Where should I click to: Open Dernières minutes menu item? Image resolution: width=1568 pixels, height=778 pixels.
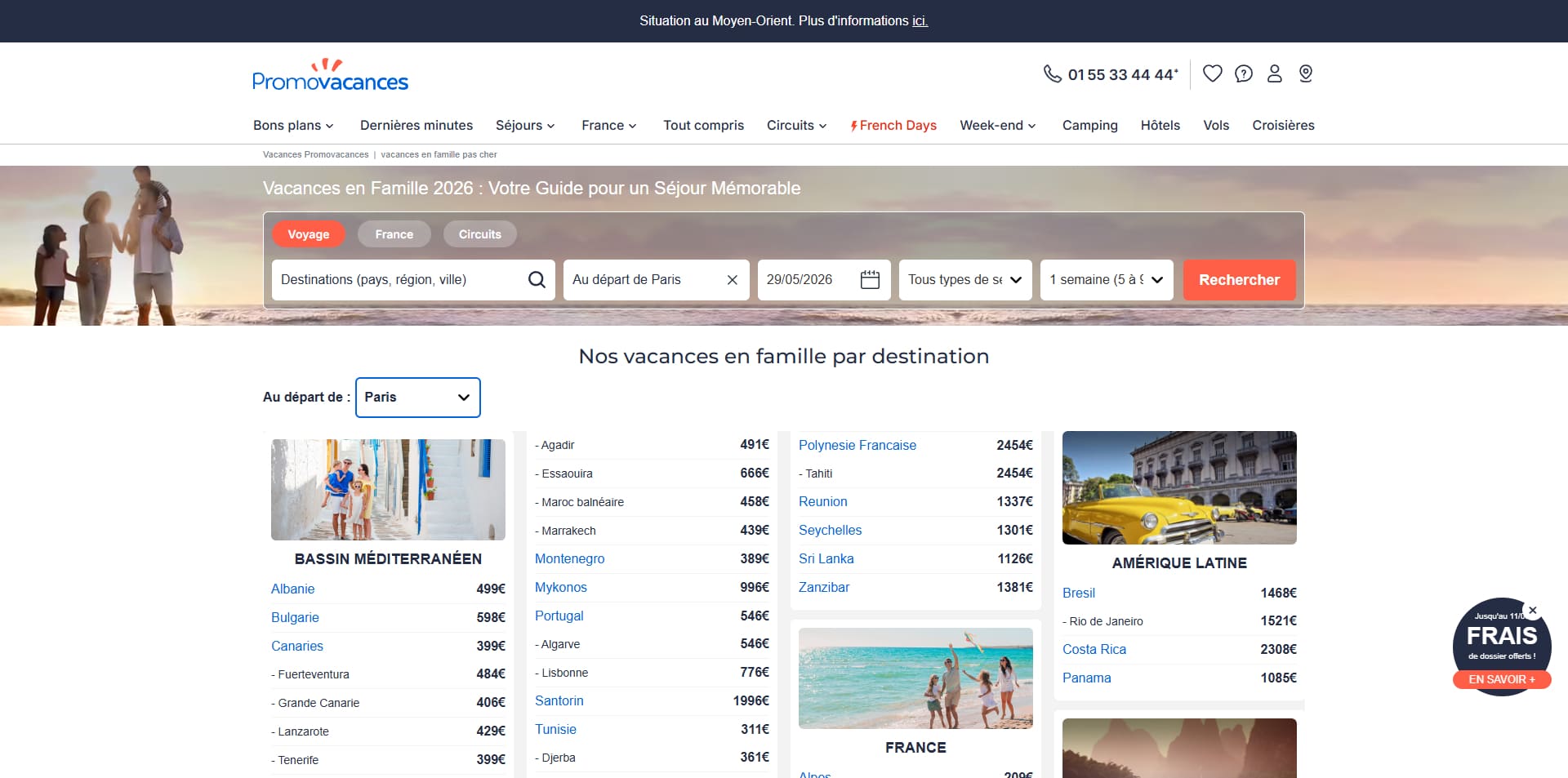point(416,125)
